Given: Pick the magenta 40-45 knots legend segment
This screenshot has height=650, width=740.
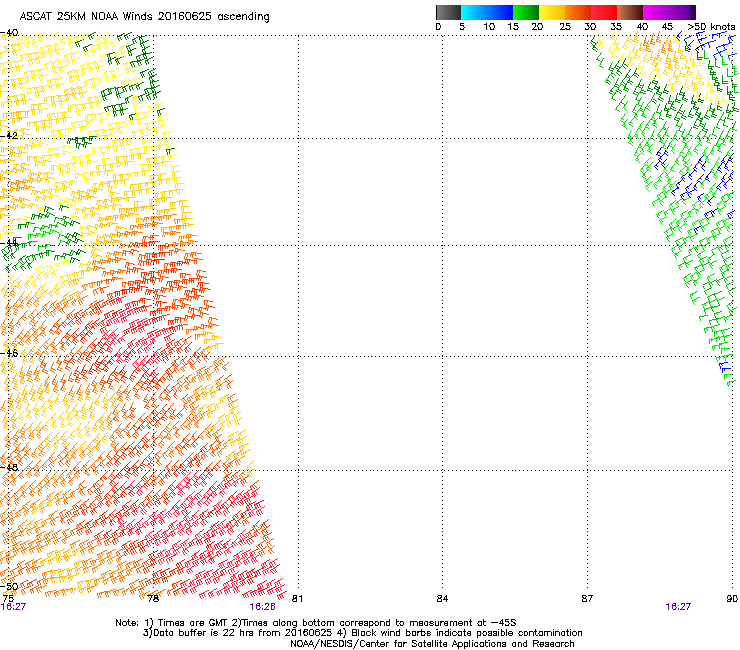Looking at the screenshot, I should [x=656, y=12].
